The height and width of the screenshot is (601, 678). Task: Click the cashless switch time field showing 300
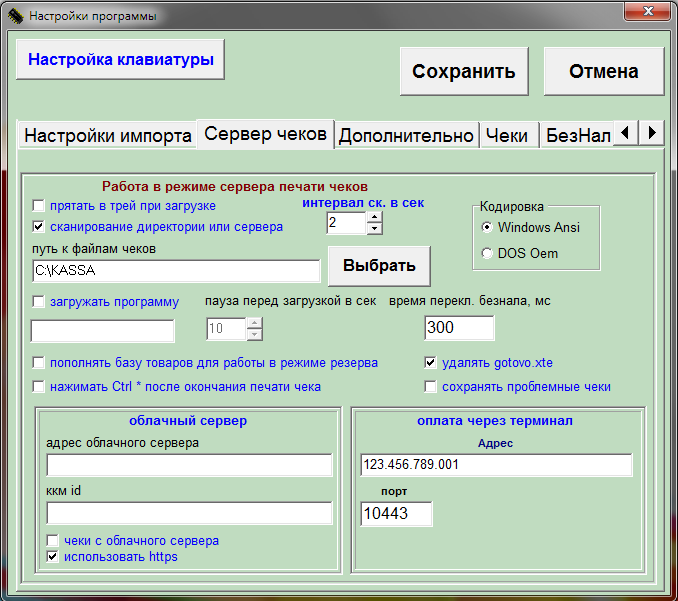click(x=459, y=328)
